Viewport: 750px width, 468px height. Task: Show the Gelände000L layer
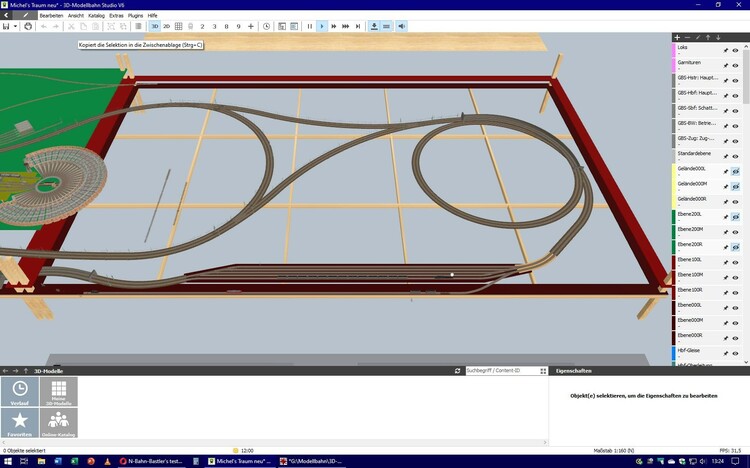736,171
